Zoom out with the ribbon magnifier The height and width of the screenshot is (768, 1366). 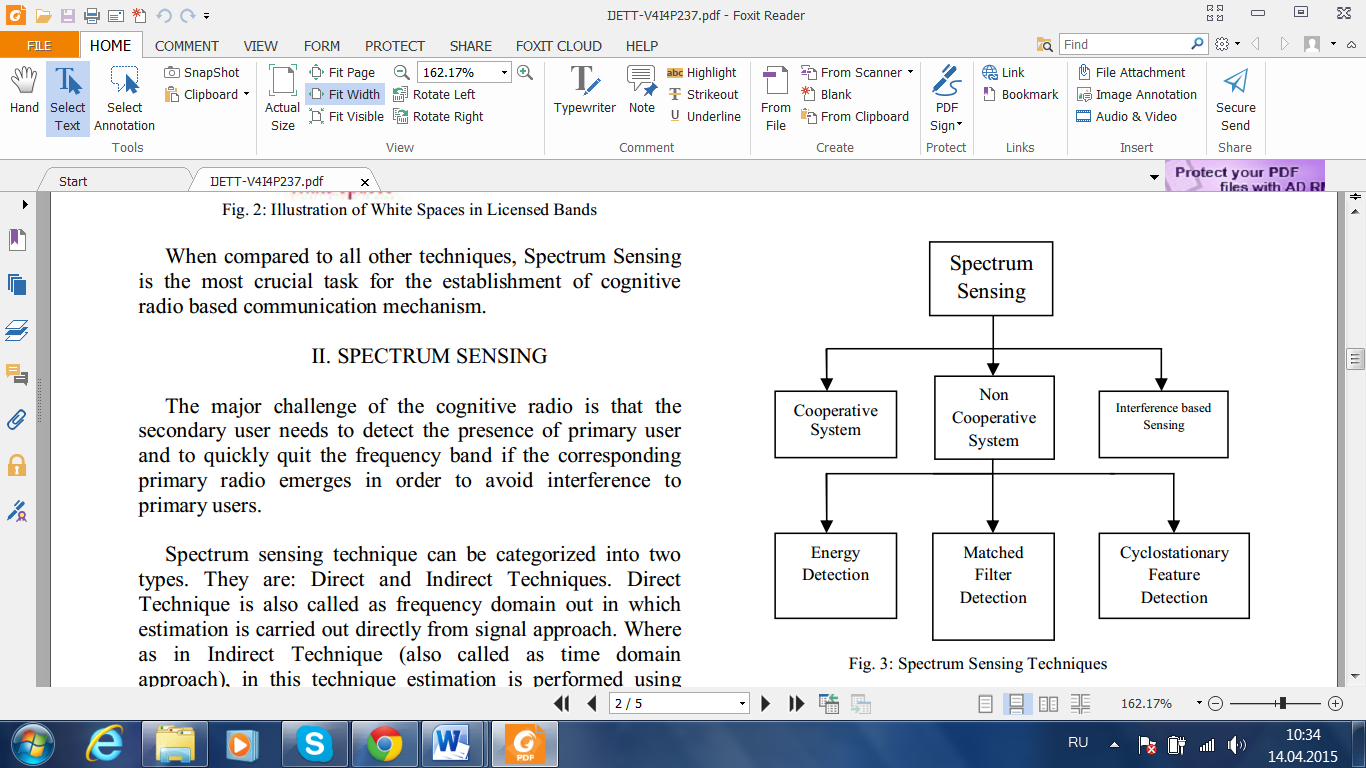(402, 72)
